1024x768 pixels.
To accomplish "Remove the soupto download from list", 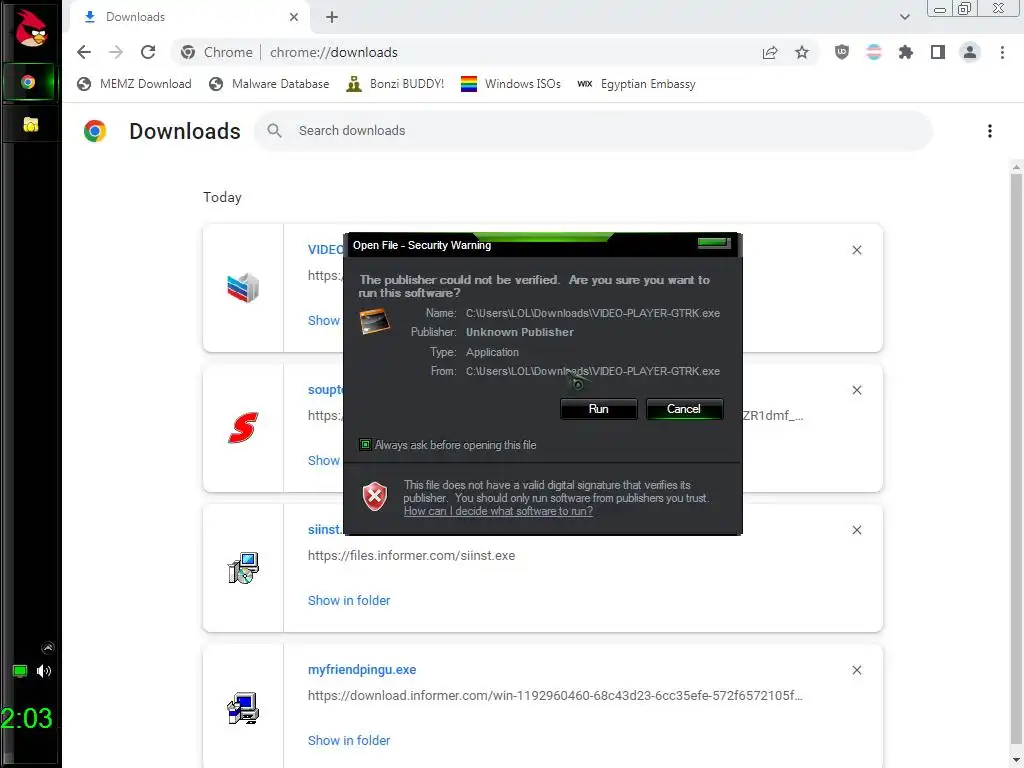I will pos(857,390).
